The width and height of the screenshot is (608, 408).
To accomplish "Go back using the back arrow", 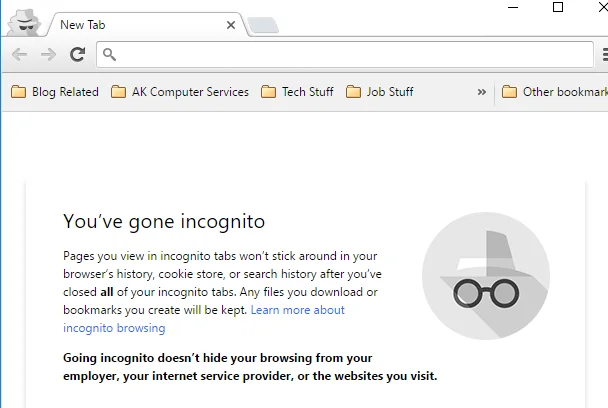I will [x=20, y=54].
